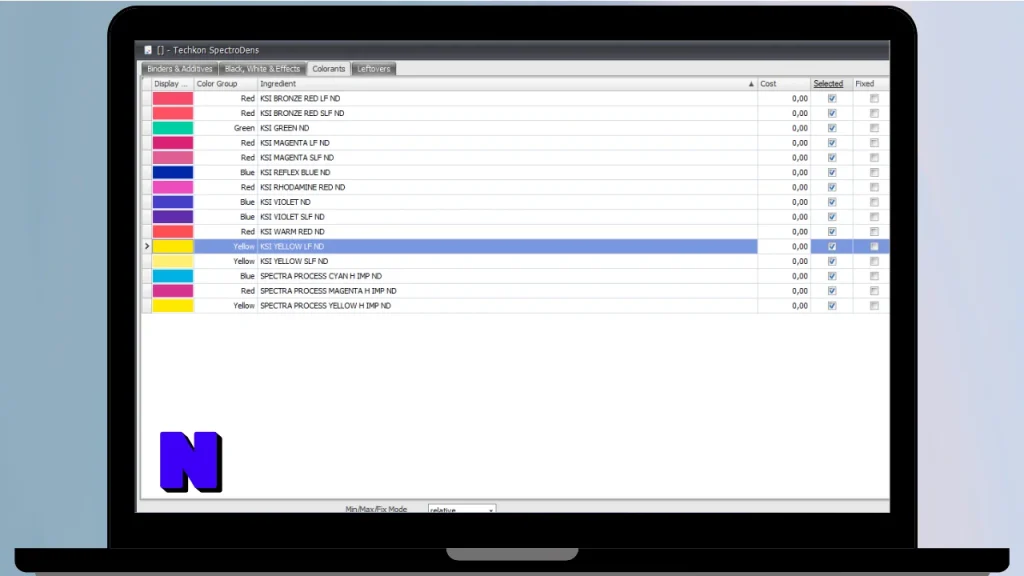Click the cost value of KSI GREEN ND
The image size is (1024, 576).
[x=799, y=128]
